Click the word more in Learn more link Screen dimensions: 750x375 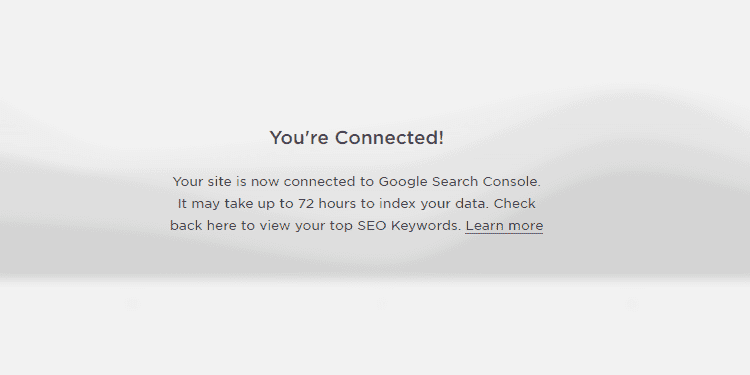point(525,226)
